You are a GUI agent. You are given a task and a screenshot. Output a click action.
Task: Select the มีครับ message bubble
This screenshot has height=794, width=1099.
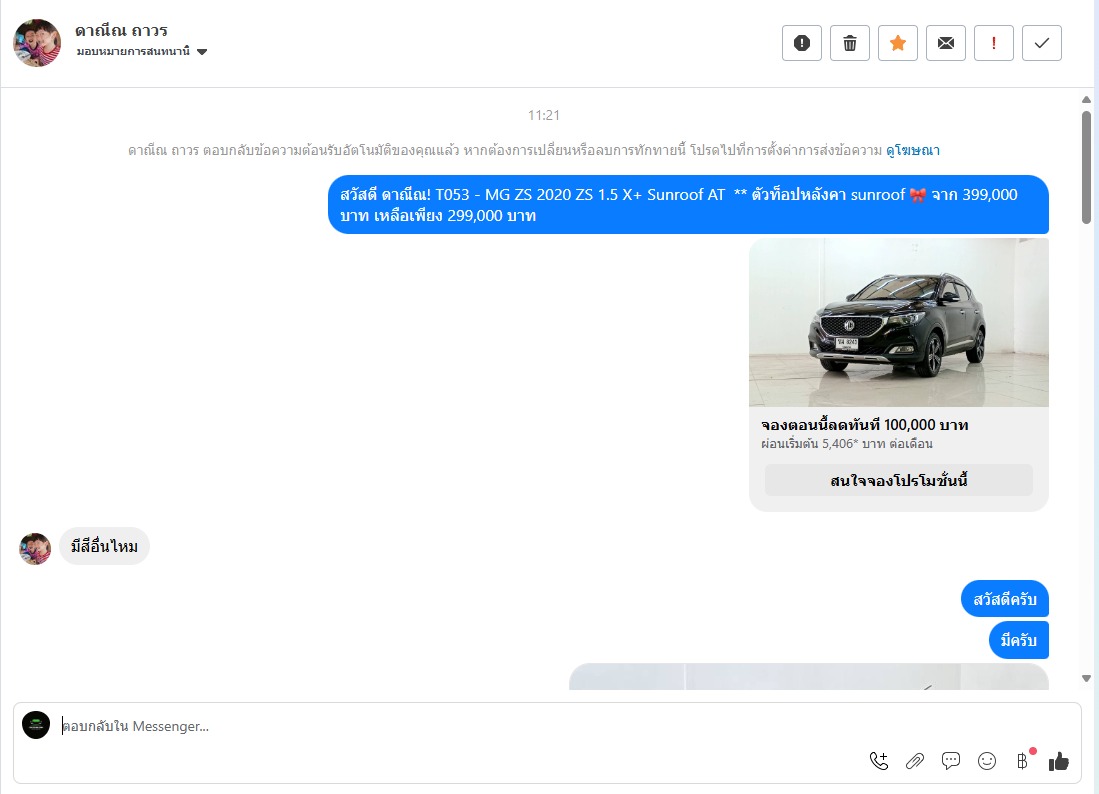[1018, 640]
